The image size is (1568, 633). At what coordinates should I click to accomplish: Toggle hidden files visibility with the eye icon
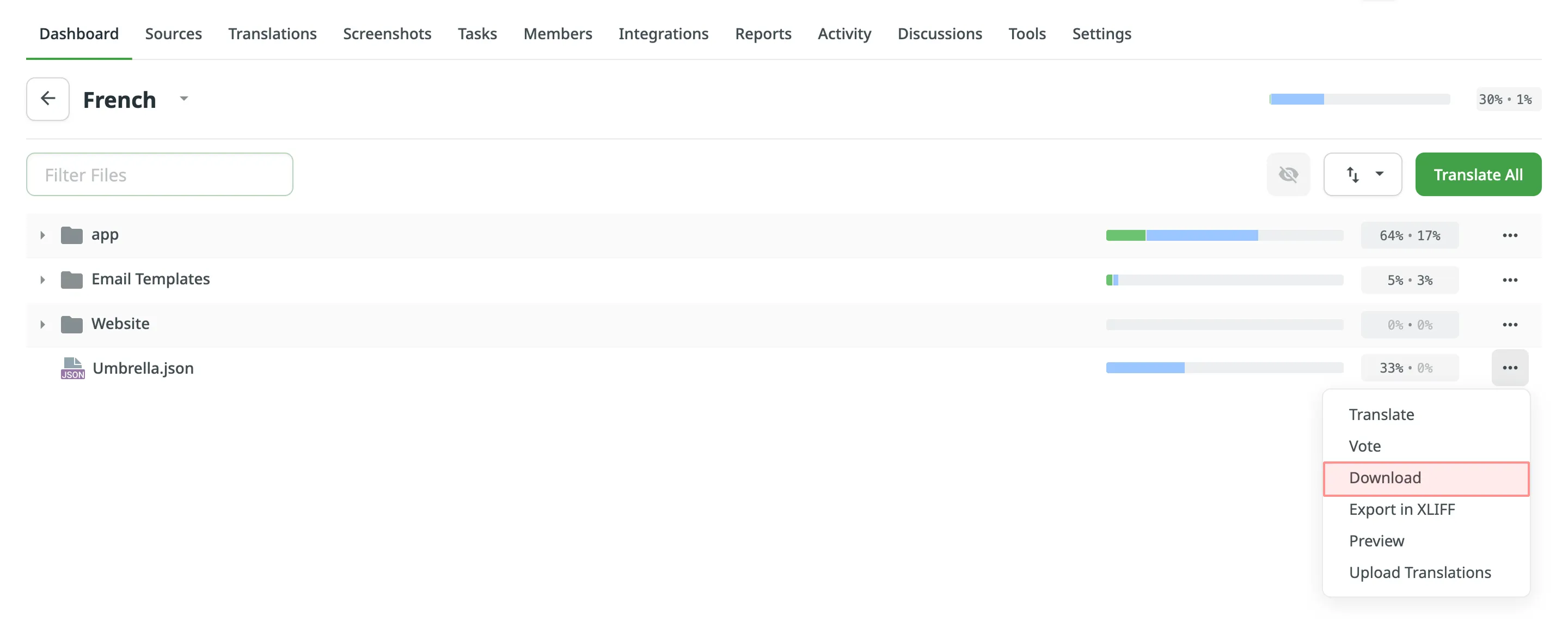(1289, 174)
